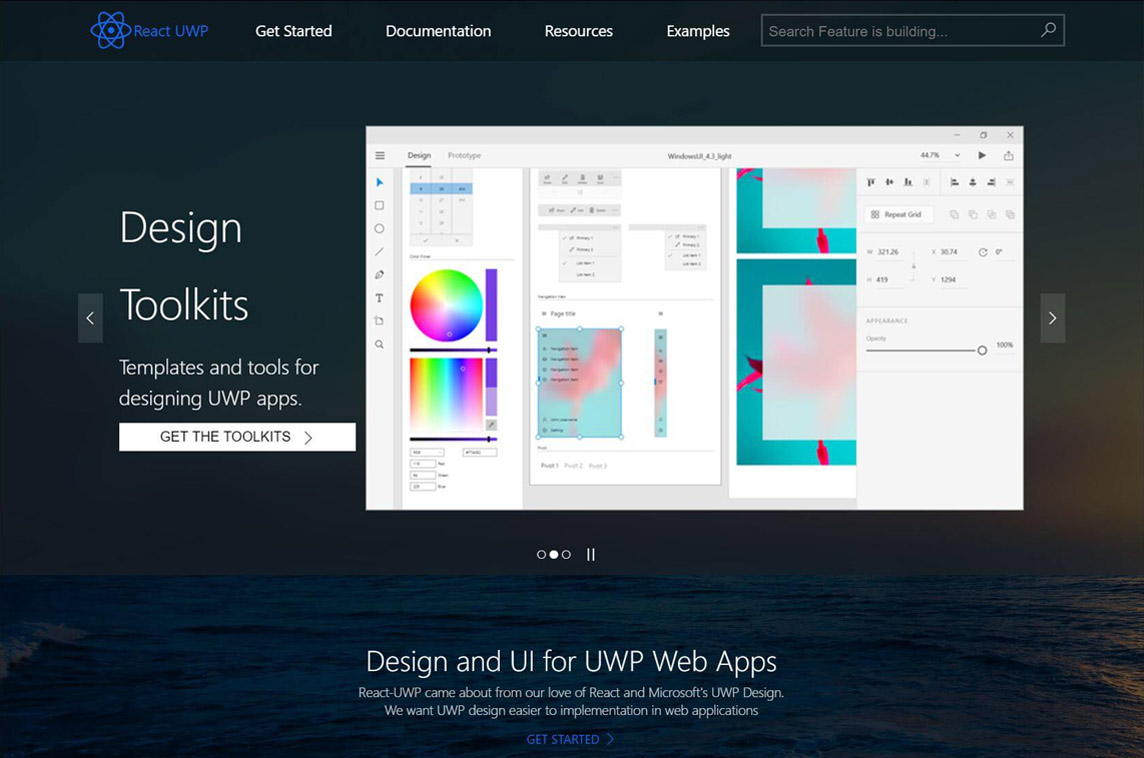Select first carousel slide dot

click(x=541, y=554)
